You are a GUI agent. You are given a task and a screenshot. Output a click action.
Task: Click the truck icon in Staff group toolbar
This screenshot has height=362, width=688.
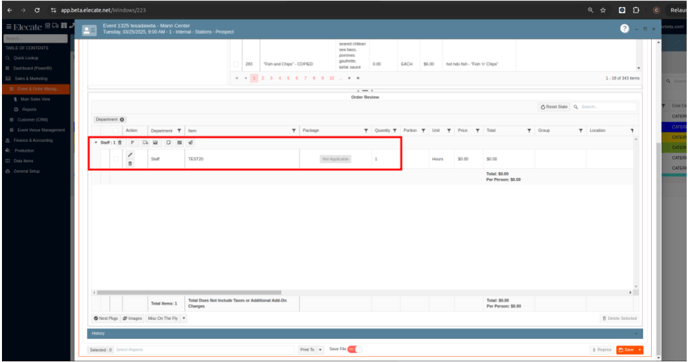click(145, 143)
